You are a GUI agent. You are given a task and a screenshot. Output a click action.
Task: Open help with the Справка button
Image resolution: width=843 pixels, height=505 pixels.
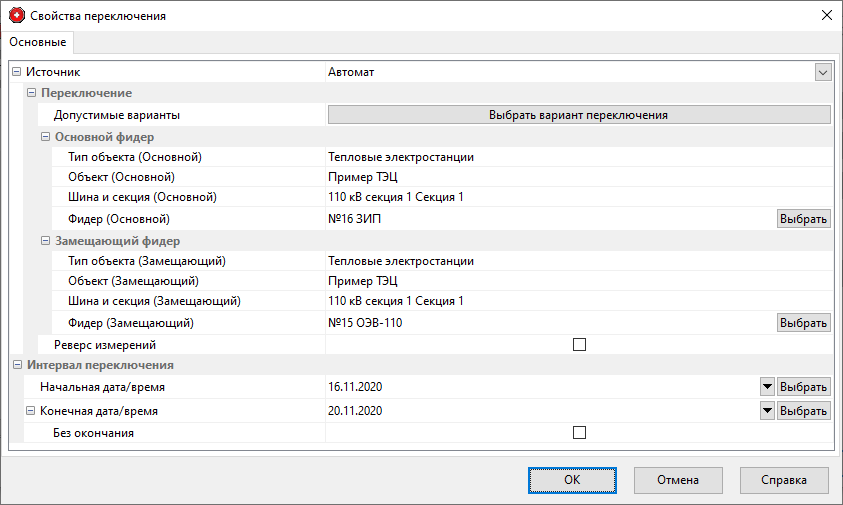point(783,480)
